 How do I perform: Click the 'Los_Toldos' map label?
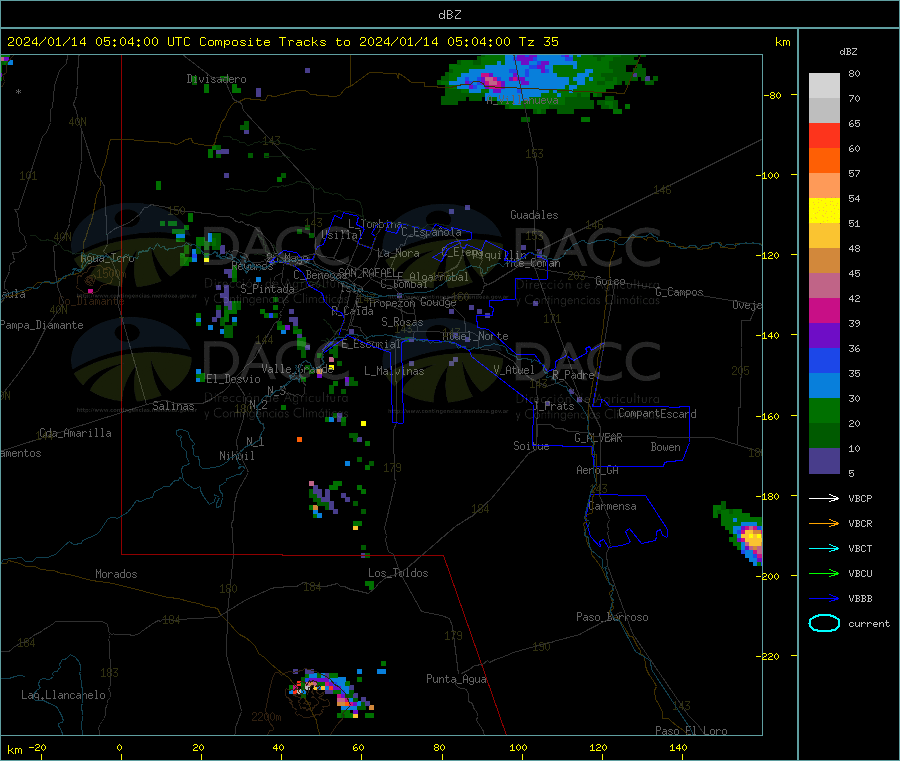(398, 573)
